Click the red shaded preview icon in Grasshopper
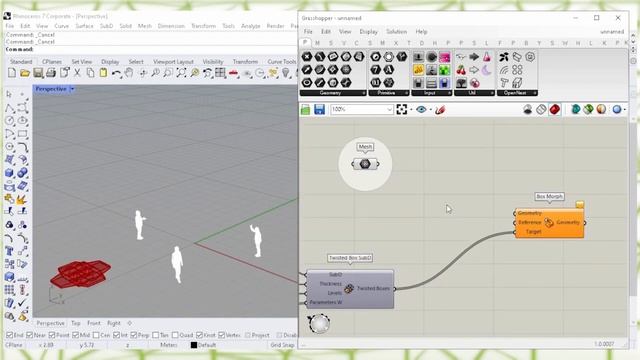Screen dimensions: 640x360 pyautogui.click(x=555, y=109)
